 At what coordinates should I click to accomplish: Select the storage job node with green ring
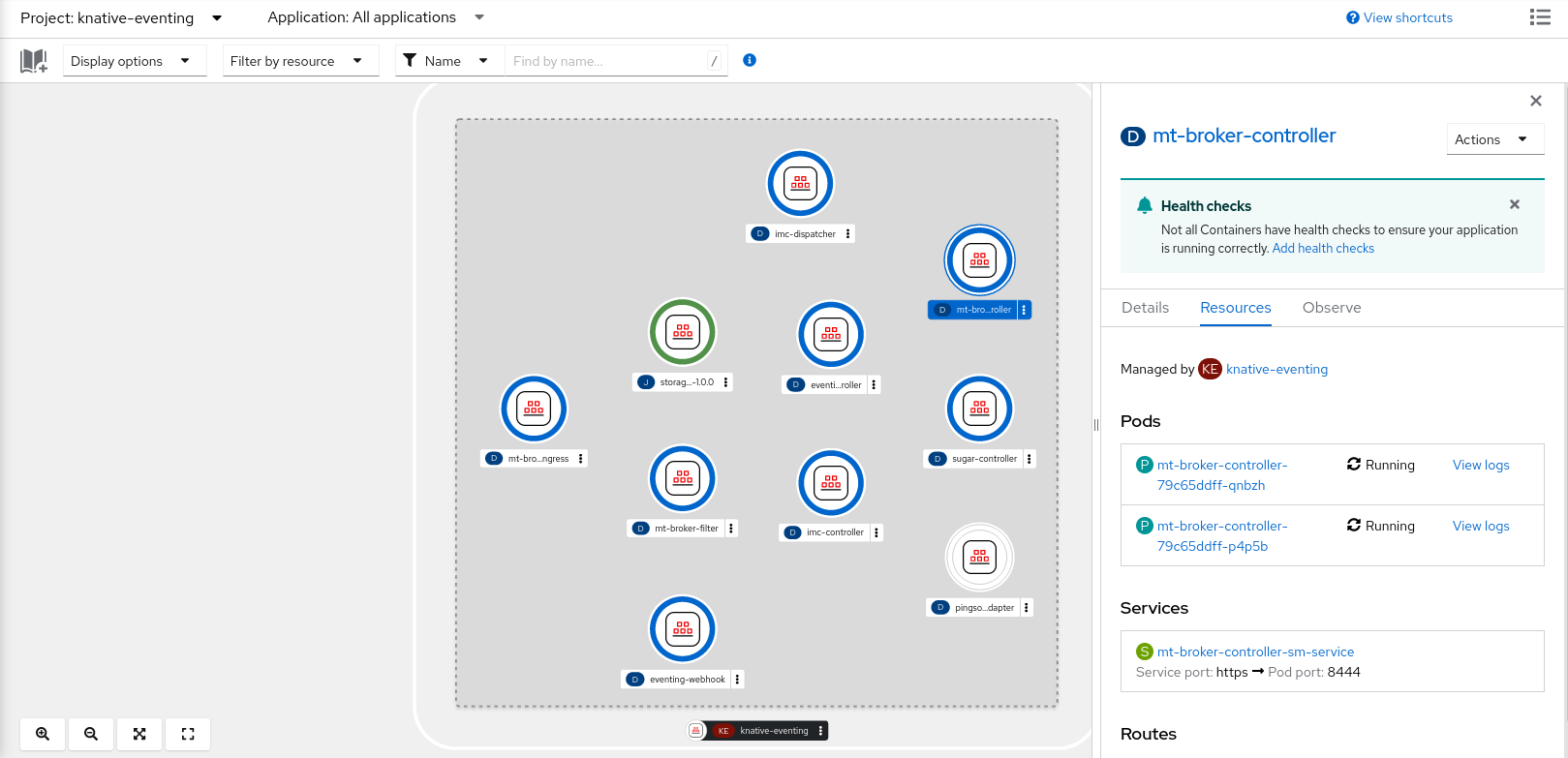pyautogui.click(x=682, y=332)
